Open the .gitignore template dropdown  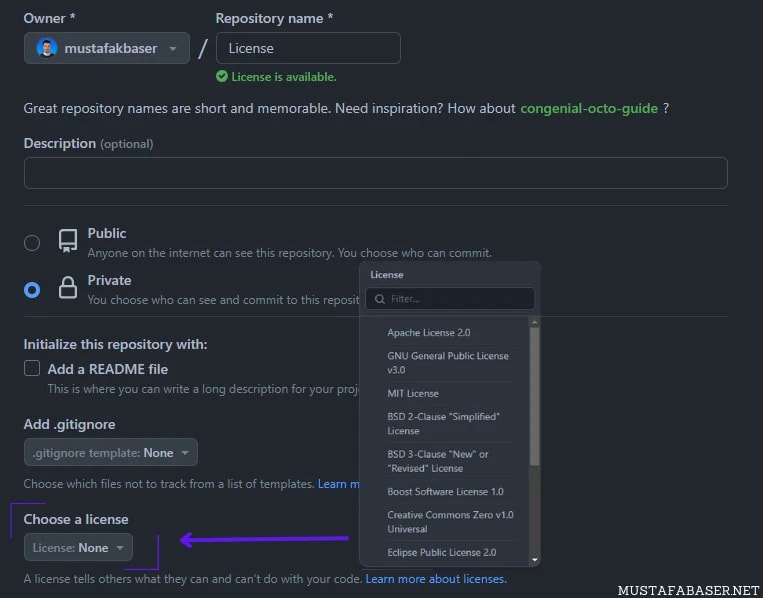(x=110, y=453)
